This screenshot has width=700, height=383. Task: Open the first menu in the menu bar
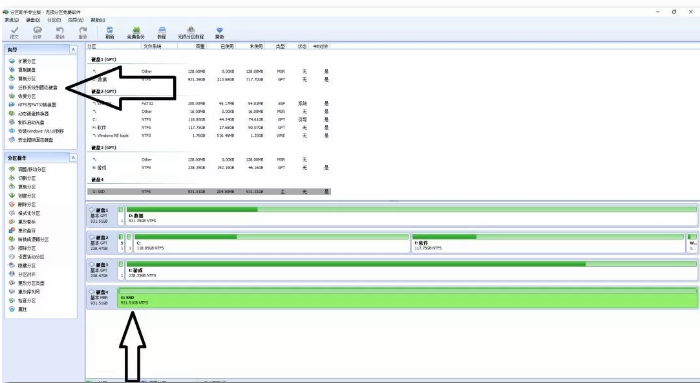pos(12,20)
